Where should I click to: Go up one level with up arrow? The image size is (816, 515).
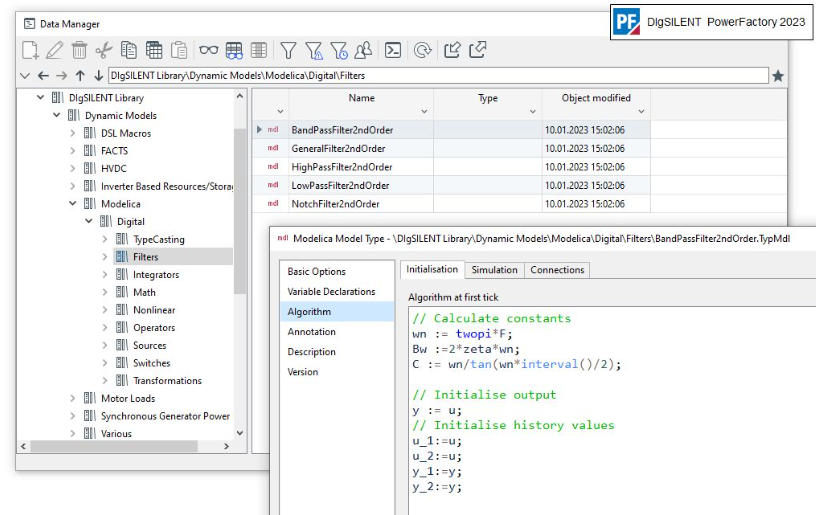[x=80, y=76]
